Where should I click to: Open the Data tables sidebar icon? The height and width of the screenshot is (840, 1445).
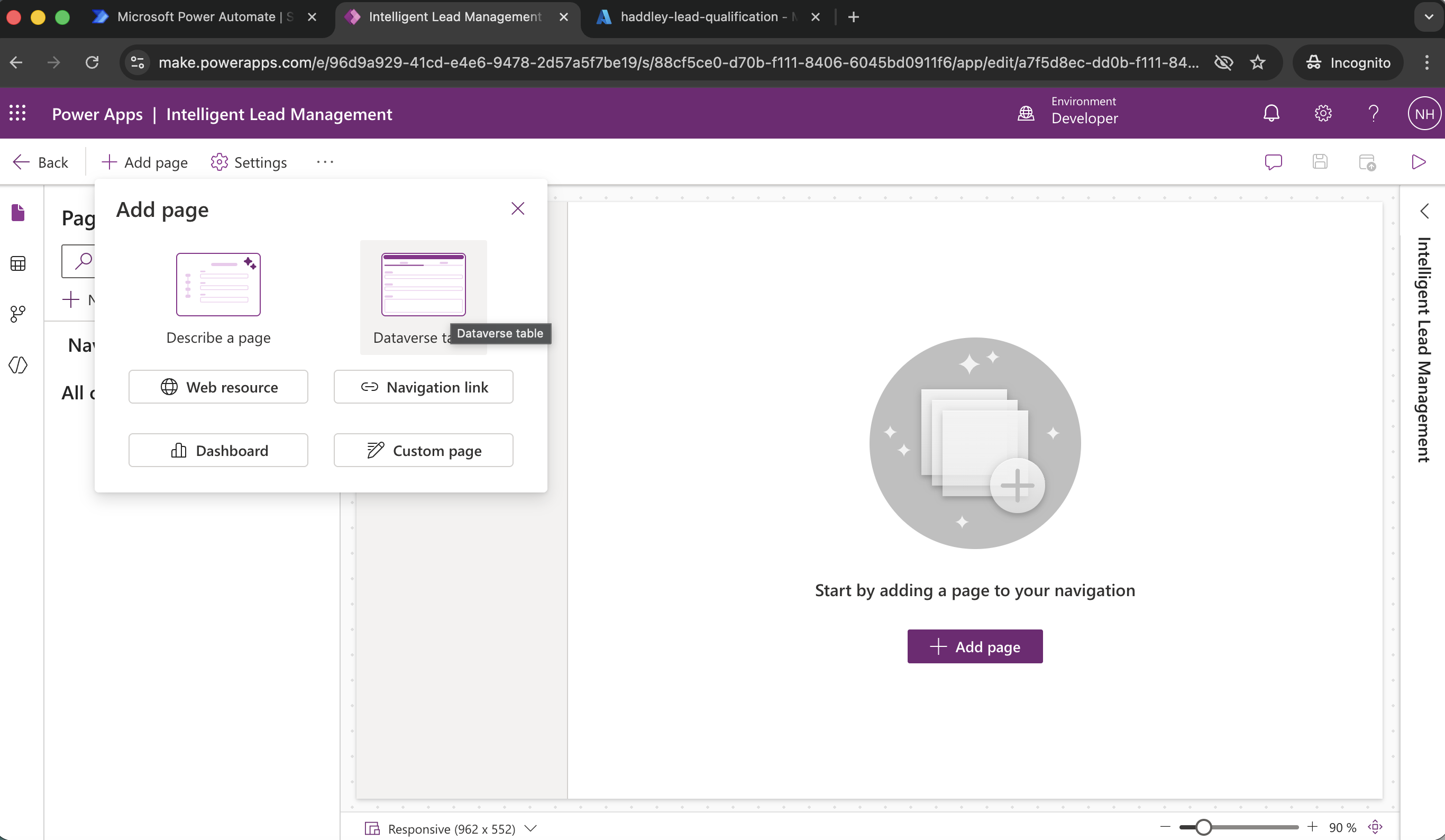tap(18, 264)
